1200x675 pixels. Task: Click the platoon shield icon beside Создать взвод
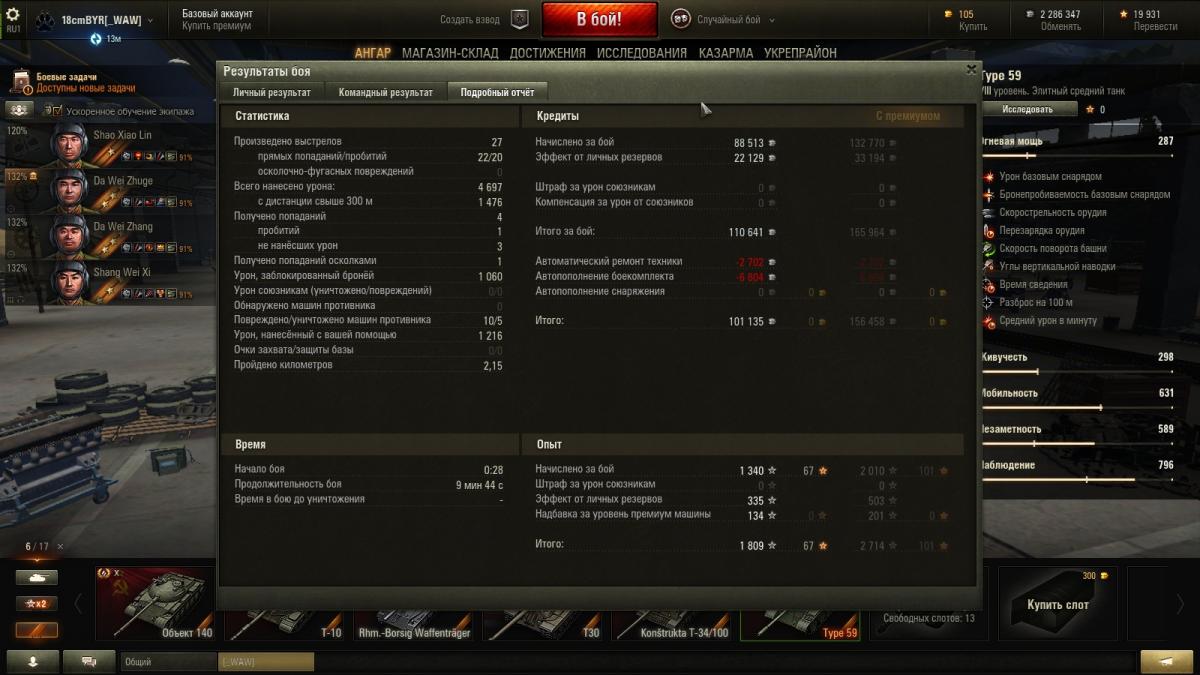(x=519, y=19)
